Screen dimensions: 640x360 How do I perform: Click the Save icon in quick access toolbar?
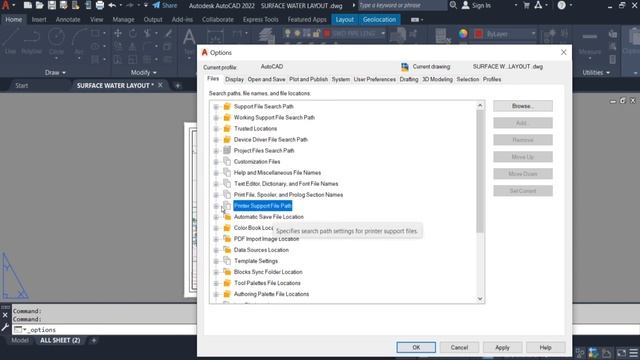(52, 5)
